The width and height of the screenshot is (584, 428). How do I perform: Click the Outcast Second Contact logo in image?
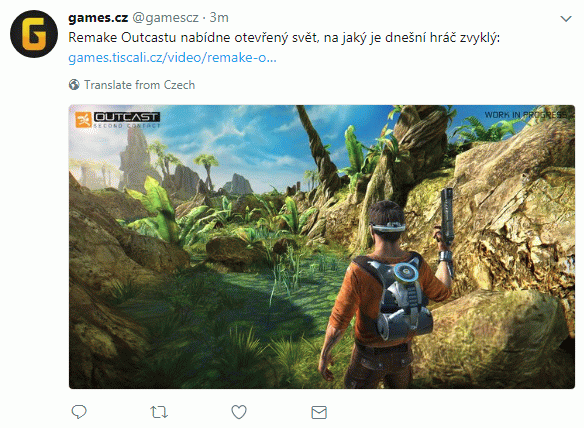click(118, 120)
